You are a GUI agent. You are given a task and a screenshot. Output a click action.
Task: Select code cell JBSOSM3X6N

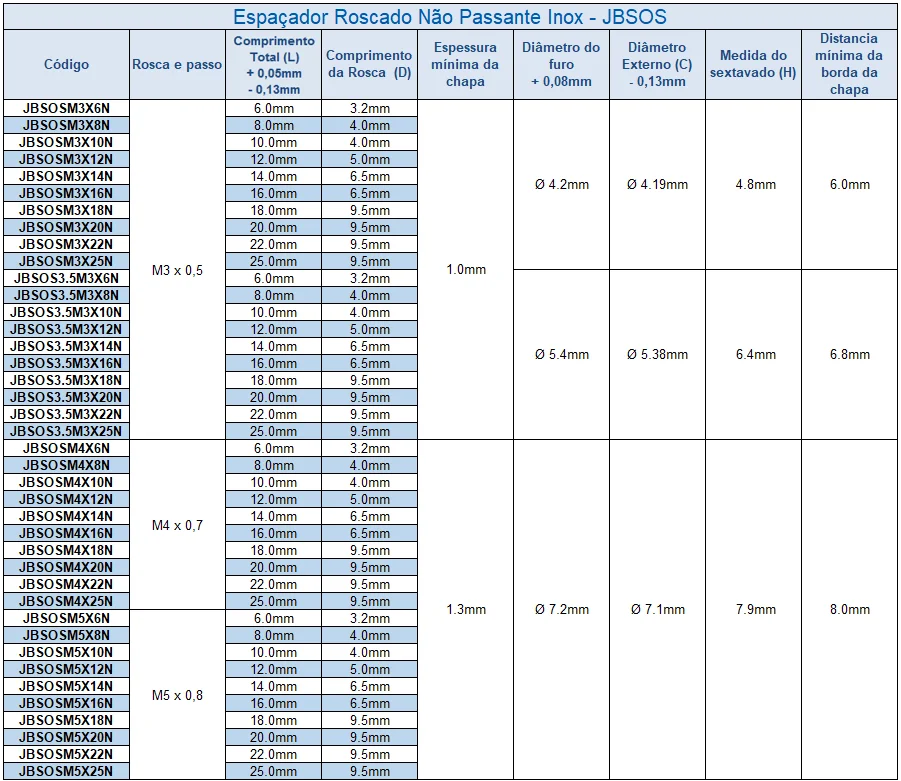point(67,108)
